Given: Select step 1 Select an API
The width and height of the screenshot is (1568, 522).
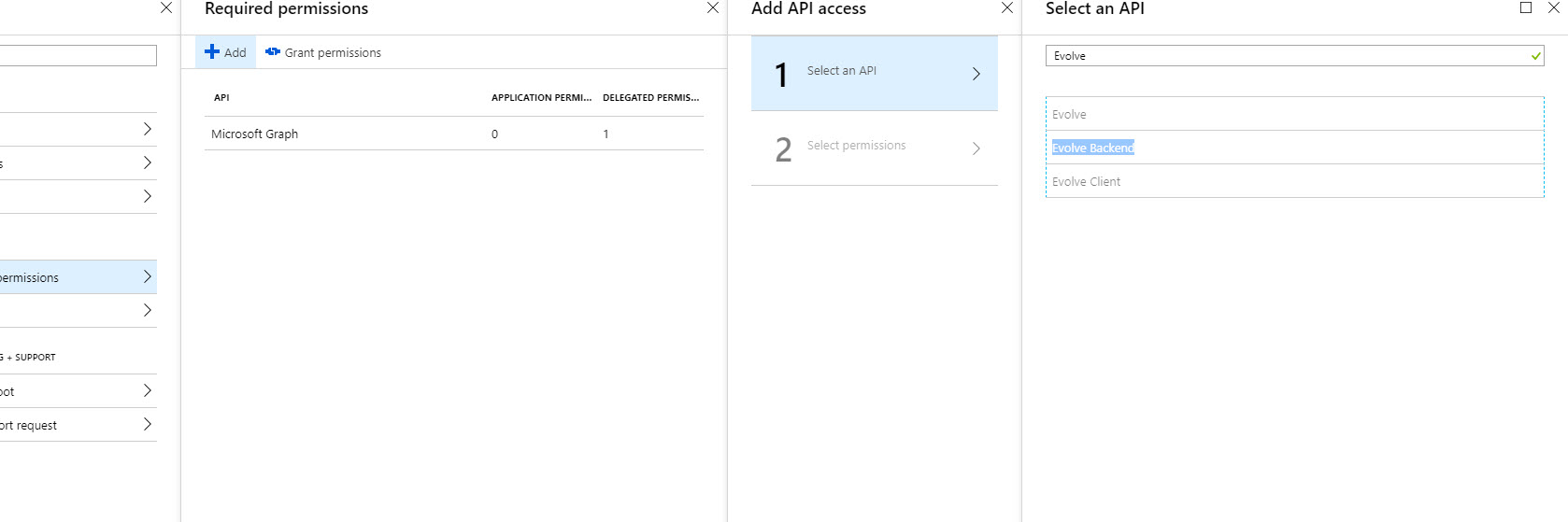Looking at the screenshot, I should [x=875, y=73].
